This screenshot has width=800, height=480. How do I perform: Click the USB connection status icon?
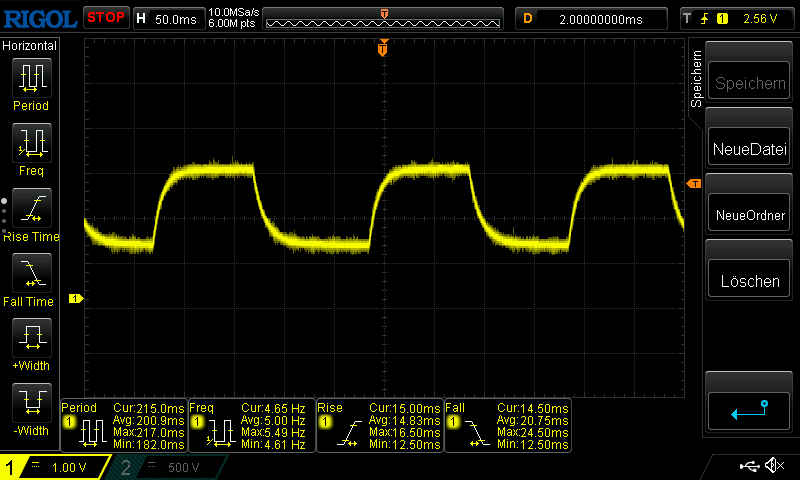point(749,466)
